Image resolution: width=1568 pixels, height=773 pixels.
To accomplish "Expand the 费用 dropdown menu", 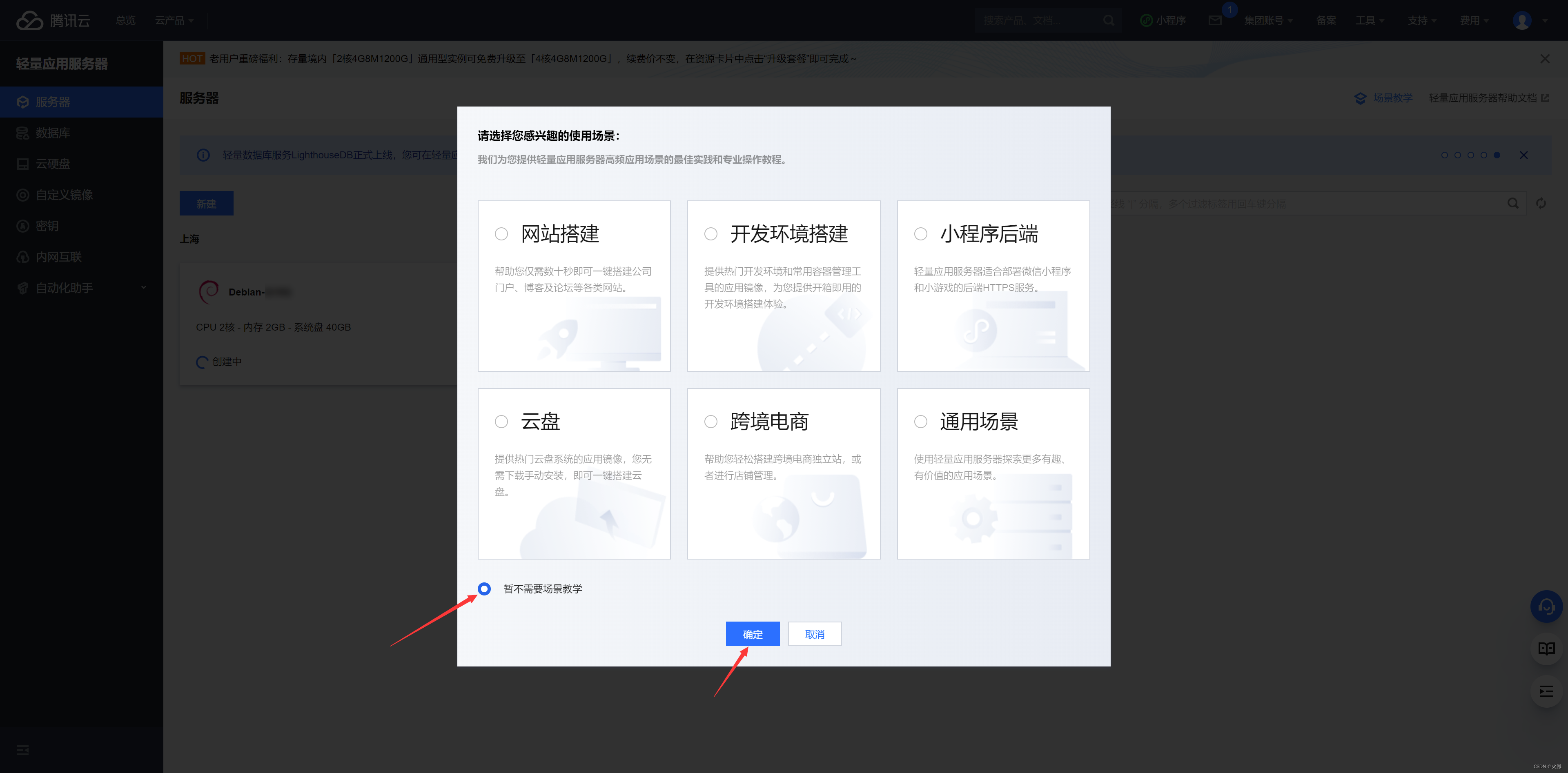I will click(x=1474, y=21).
